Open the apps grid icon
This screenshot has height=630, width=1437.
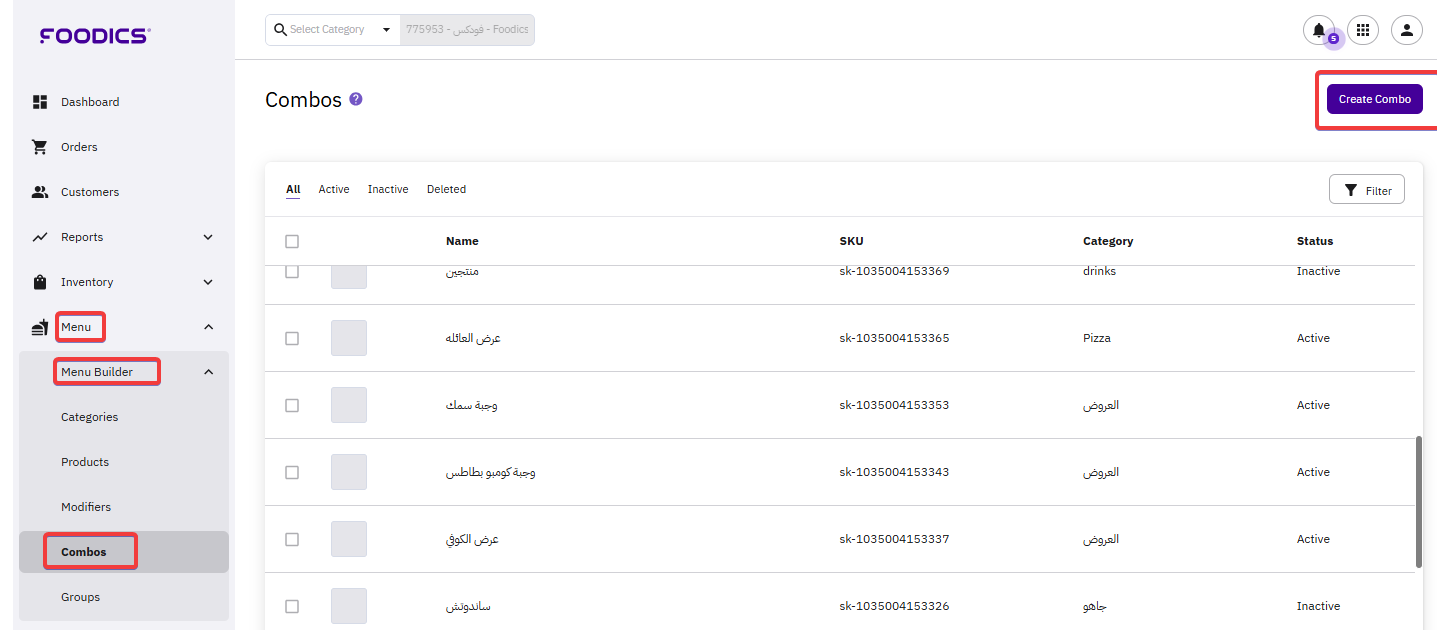click(x=1362, y=30)
